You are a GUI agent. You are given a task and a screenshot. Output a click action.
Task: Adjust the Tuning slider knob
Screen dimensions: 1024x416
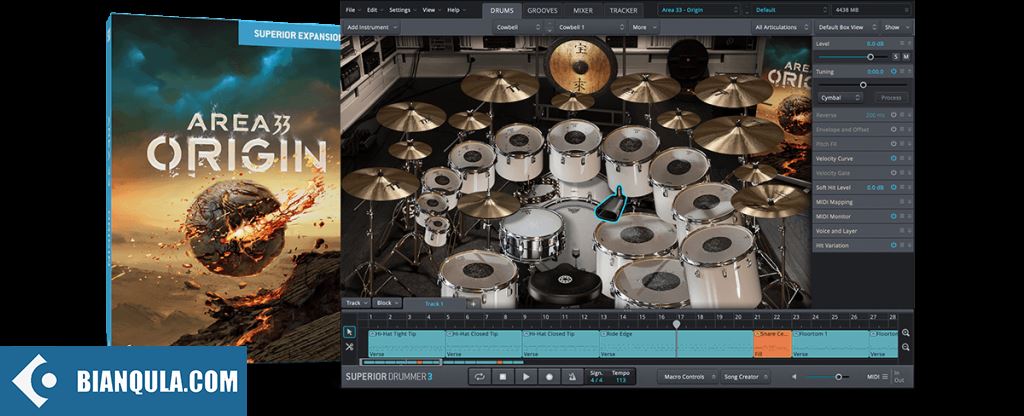coord(863,84)
